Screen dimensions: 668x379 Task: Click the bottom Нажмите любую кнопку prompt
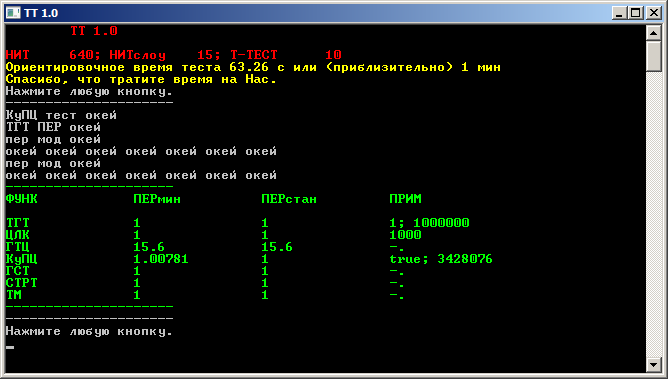[x=89, y=331]
